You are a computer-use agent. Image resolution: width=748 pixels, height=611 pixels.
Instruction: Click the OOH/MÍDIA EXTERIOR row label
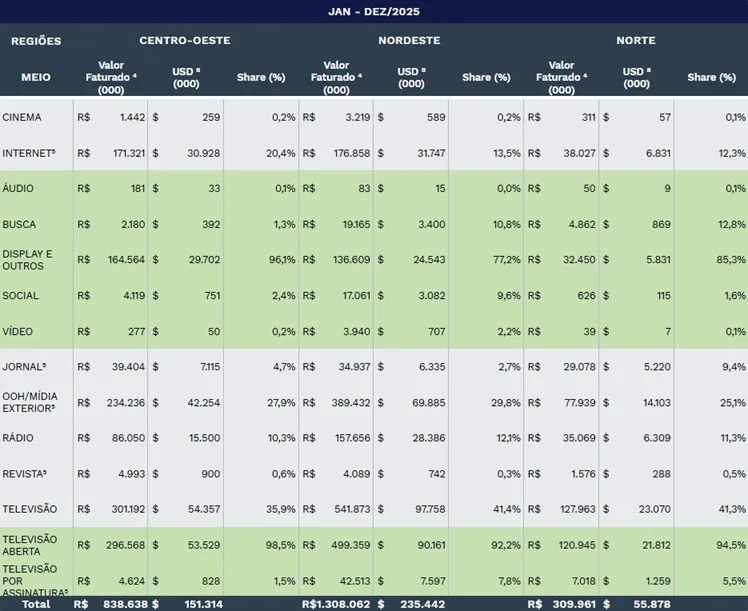coord(29,402)
